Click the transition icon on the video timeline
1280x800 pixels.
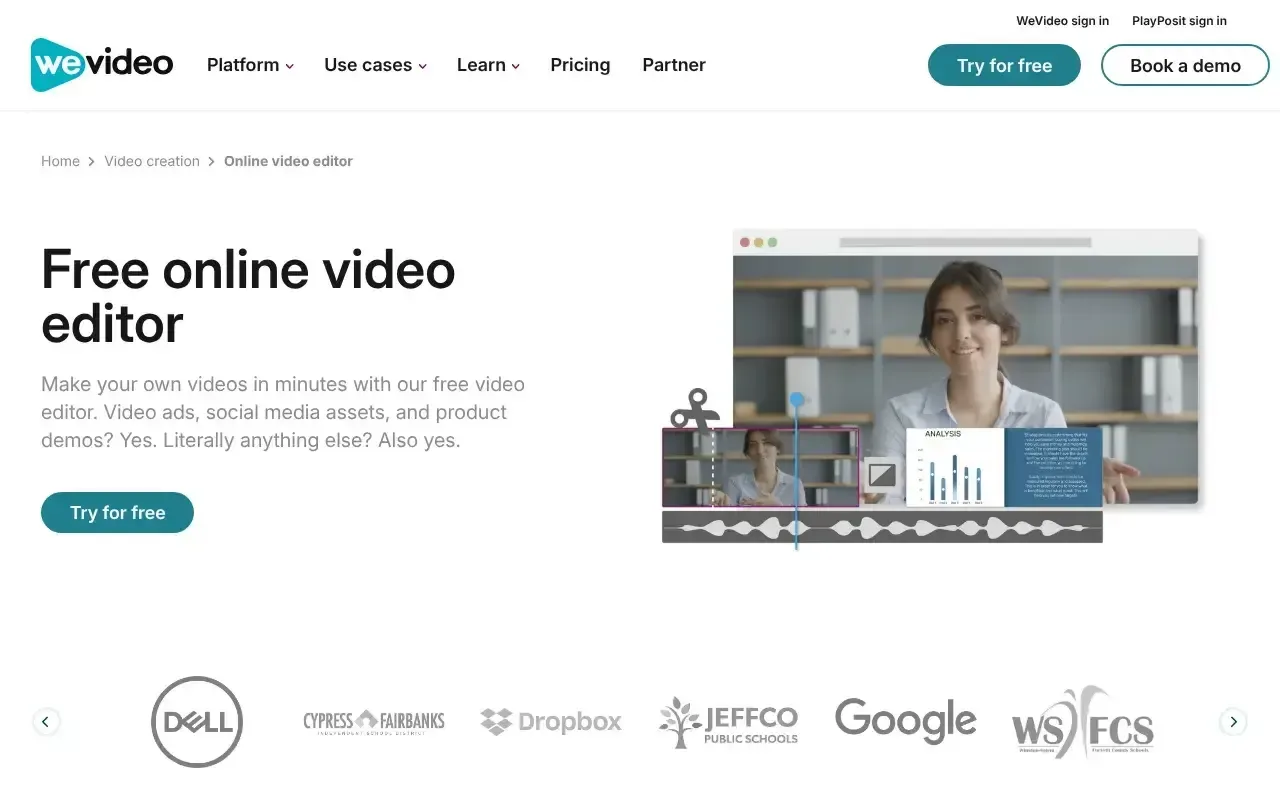tap(880, 475)
